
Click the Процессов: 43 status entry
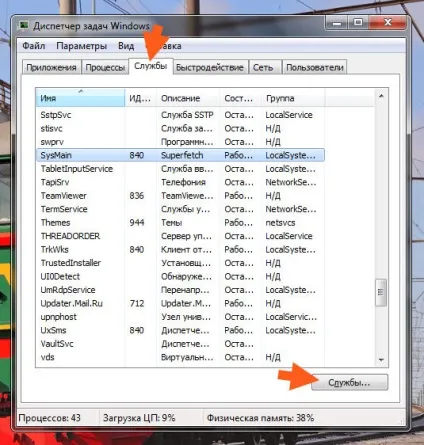(50, 418)
